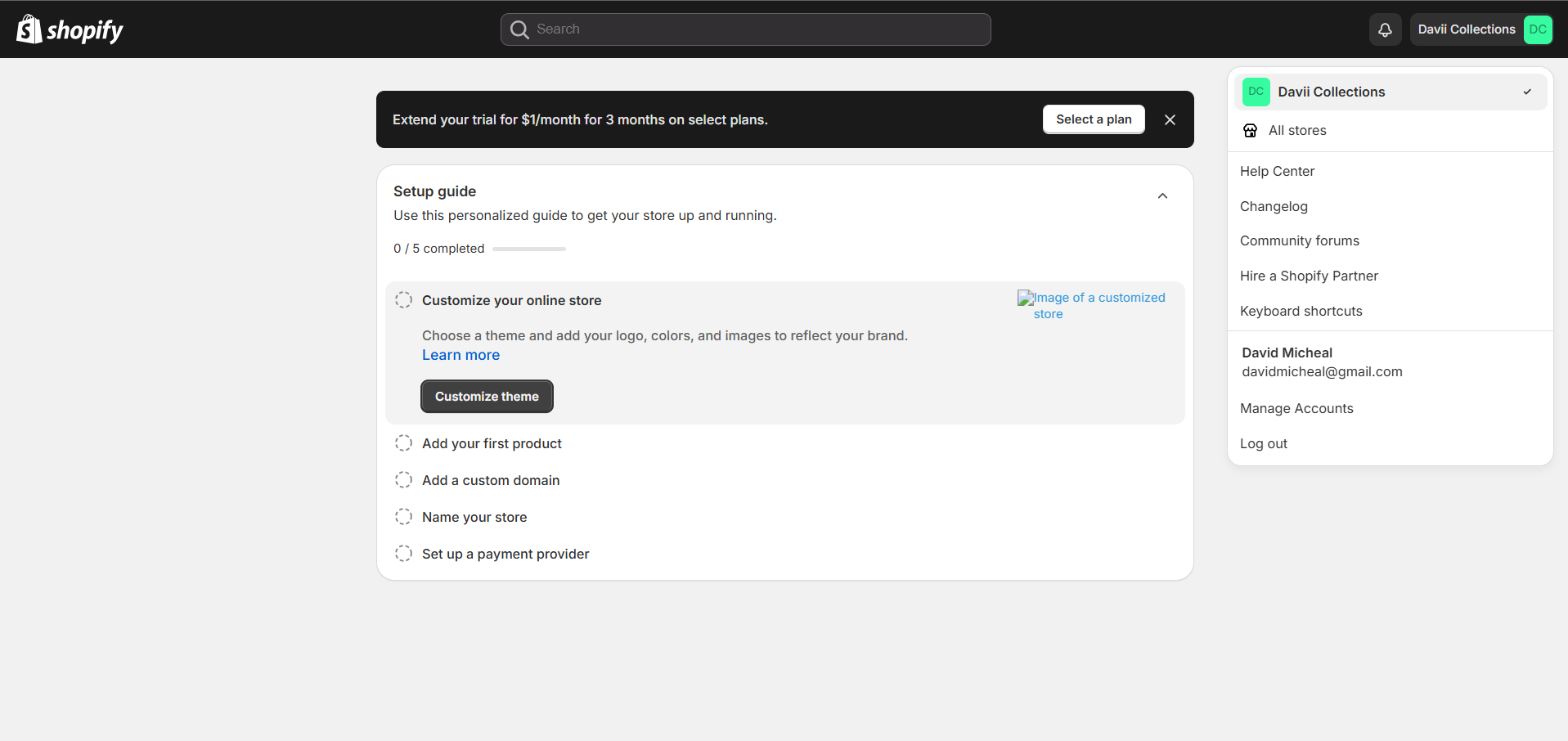
Task: Open Changelog
Action: 1274,206
